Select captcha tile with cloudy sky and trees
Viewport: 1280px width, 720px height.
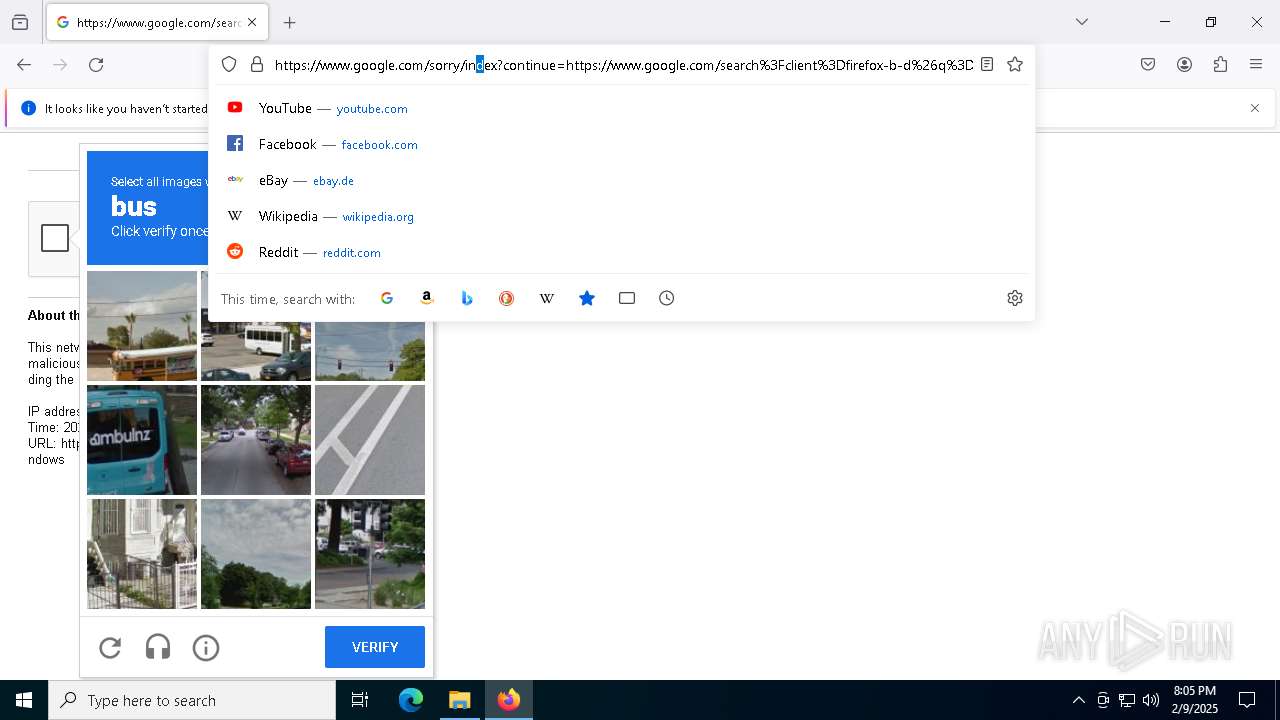pyautogui.click(x=256, y=554)
